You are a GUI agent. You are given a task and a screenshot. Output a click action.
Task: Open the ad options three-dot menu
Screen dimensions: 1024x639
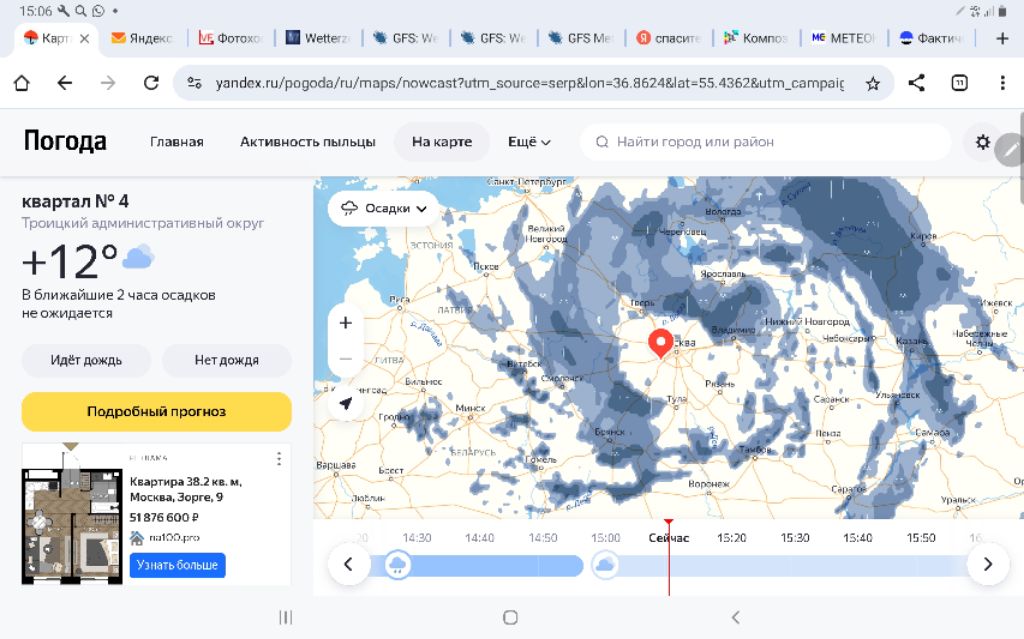tap(279, 459)
